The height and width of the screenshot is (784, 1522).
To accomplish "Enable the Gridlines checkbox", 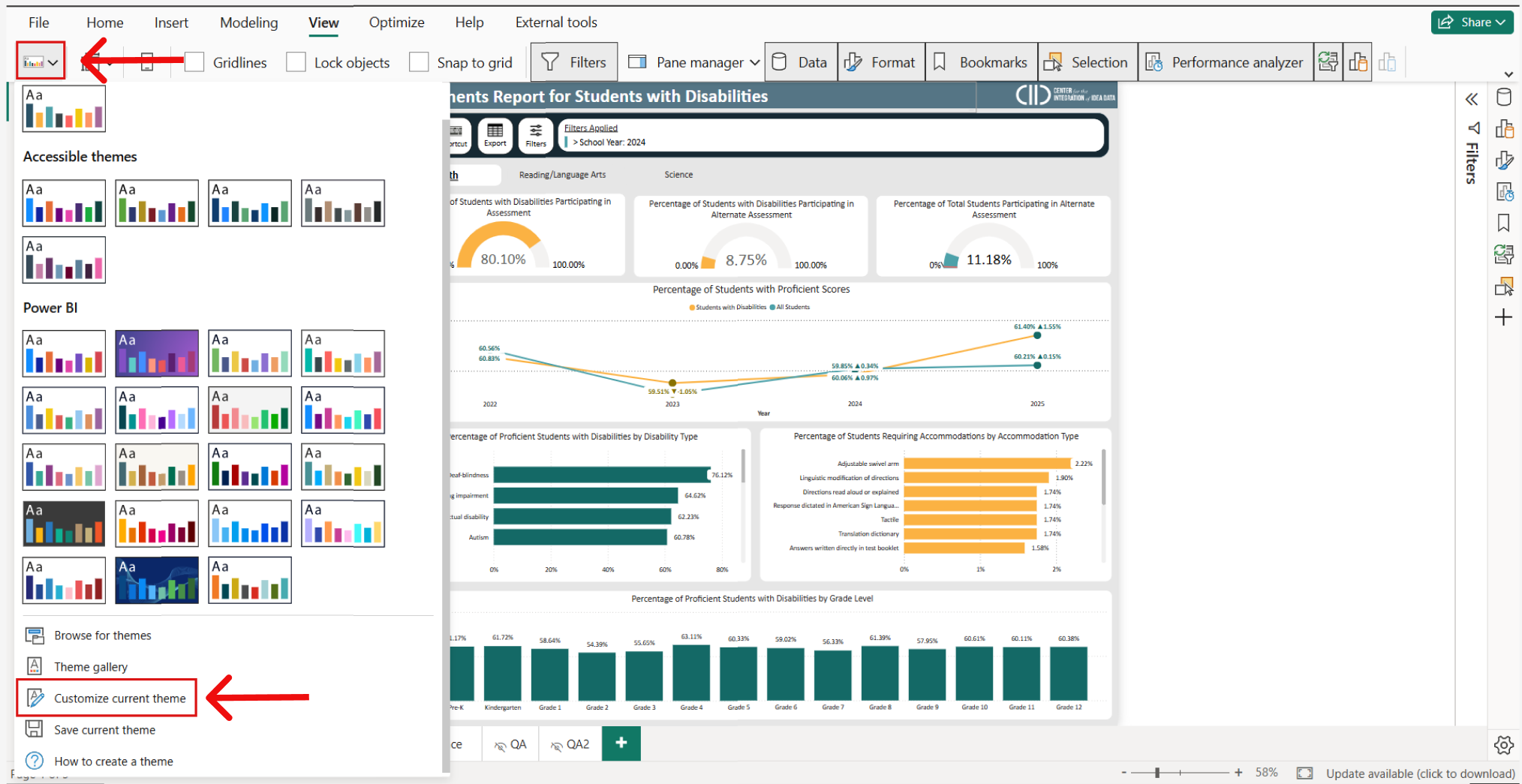I will 194,62.
